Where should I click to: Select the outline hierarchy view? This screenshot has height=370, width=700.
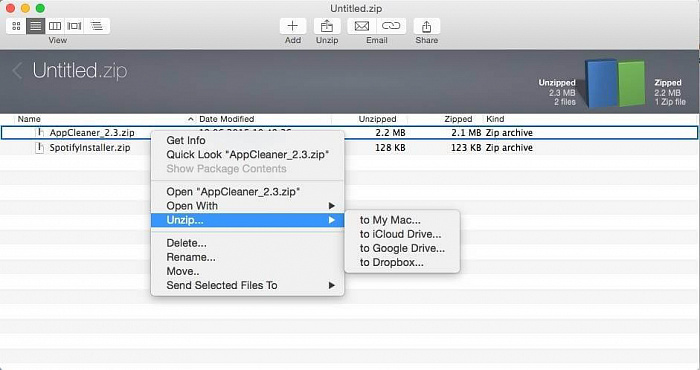[96, 26]
